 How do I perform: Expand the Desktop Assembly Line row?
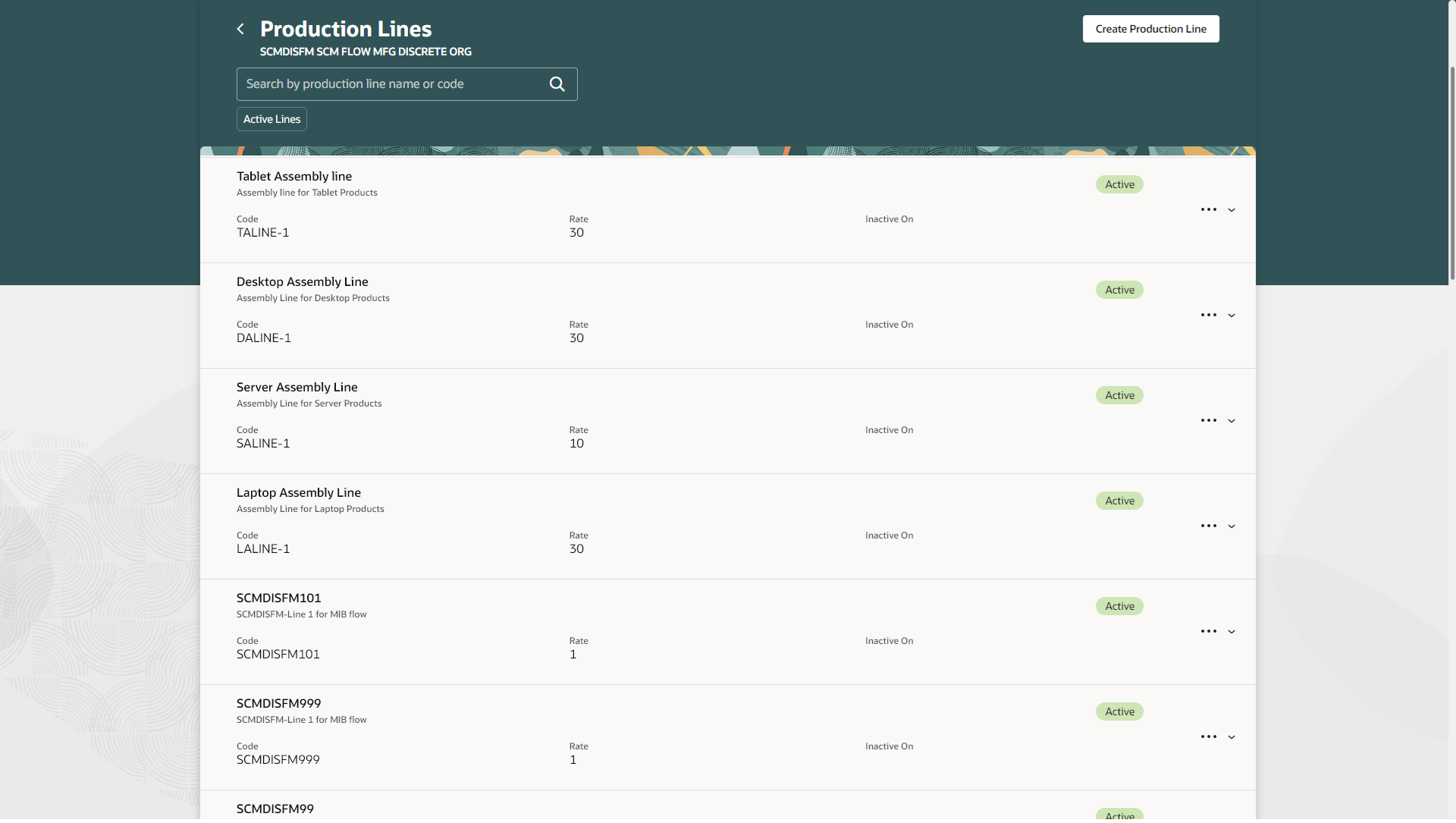coord(1232,316)
